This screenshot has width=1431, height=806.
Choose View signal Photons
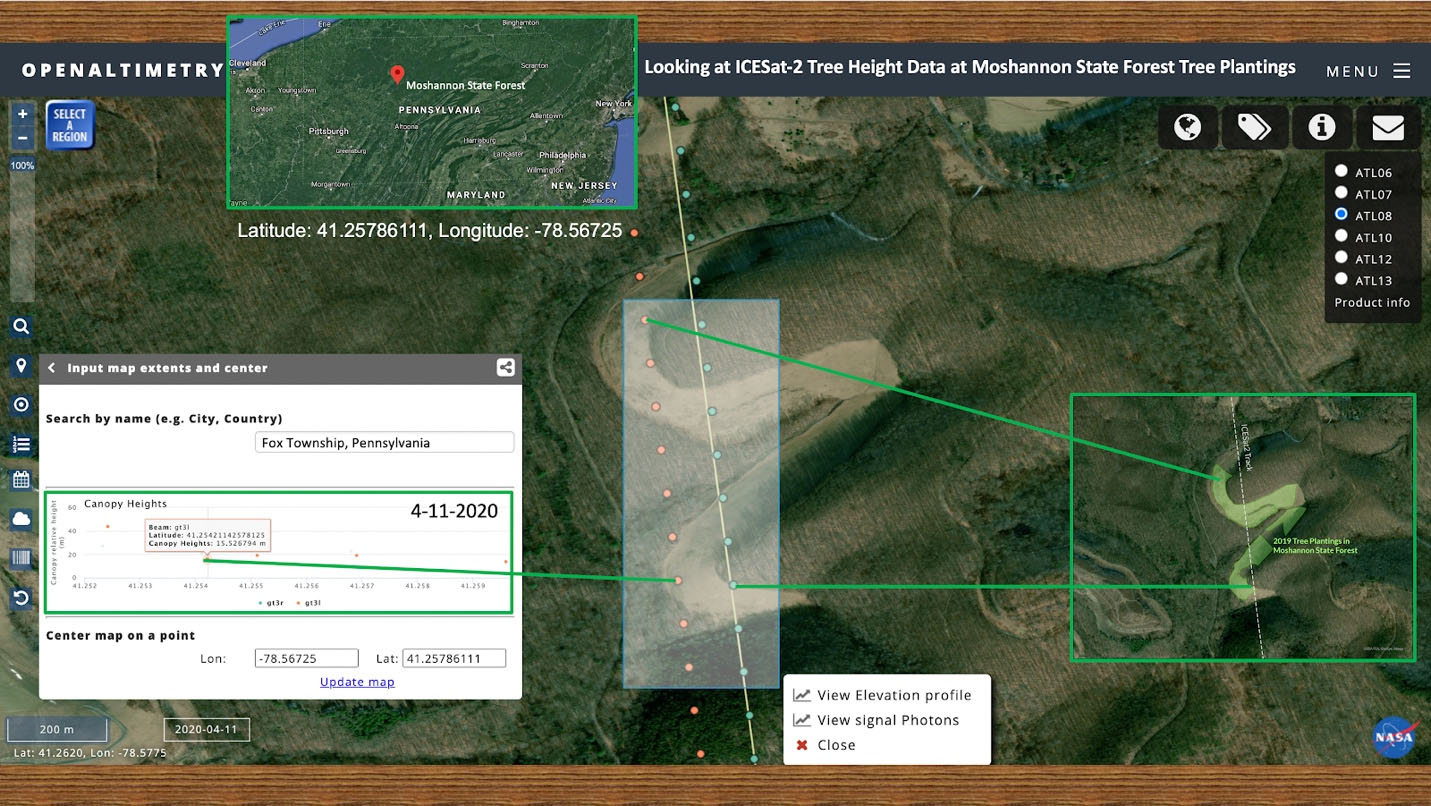[876, 720]
